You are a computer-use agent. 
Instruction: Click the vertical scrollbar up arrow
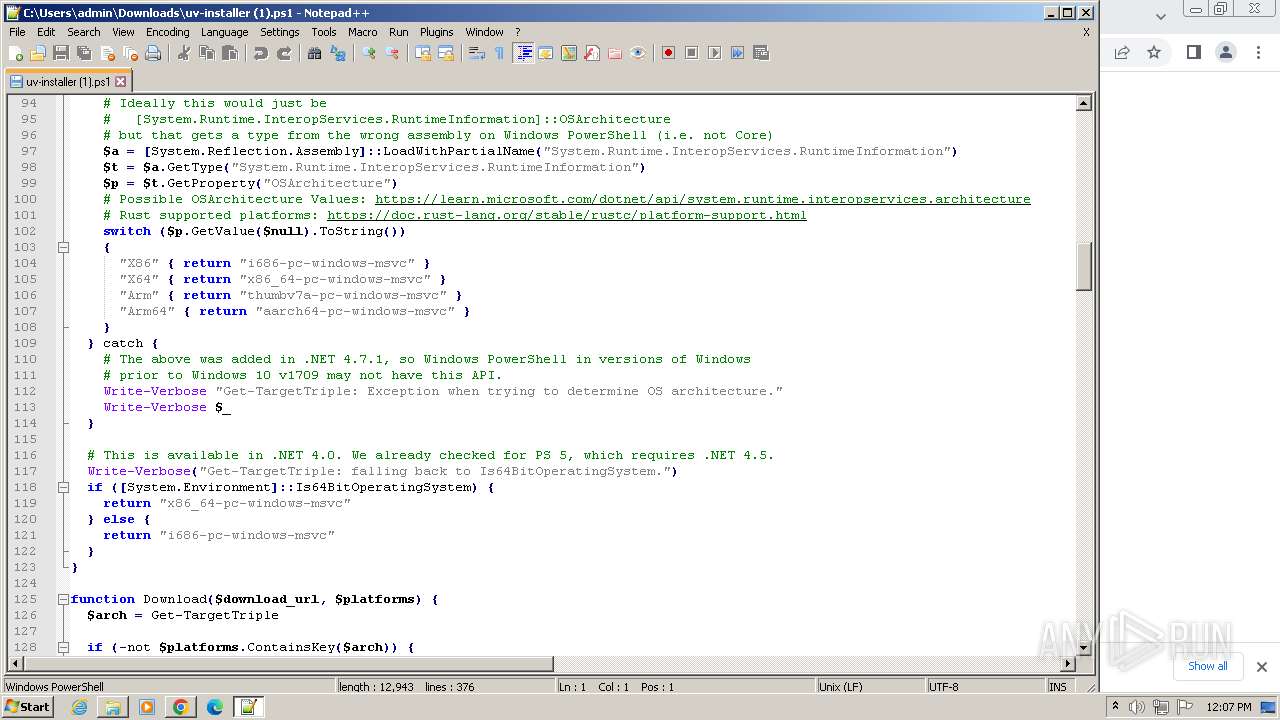click(1083, 103)
